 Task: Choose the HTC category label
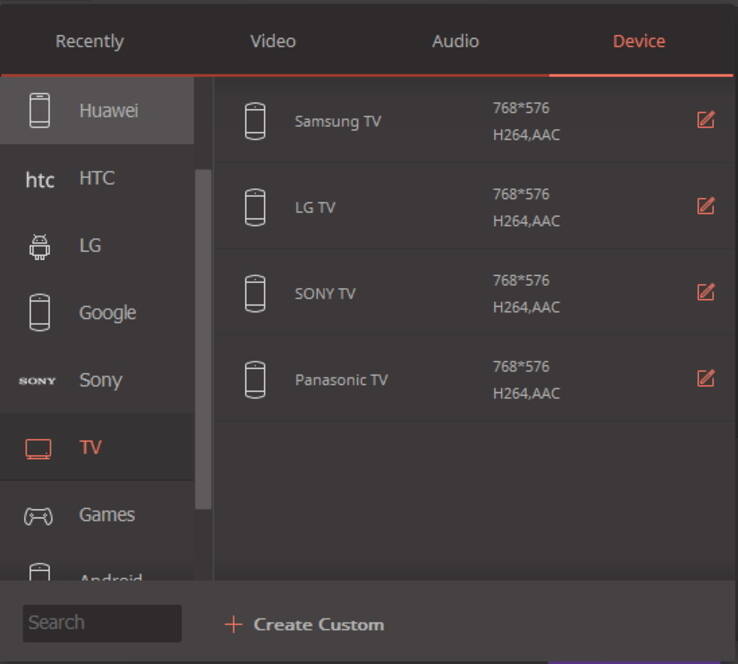pyautogui.click(x=97, y=178)
